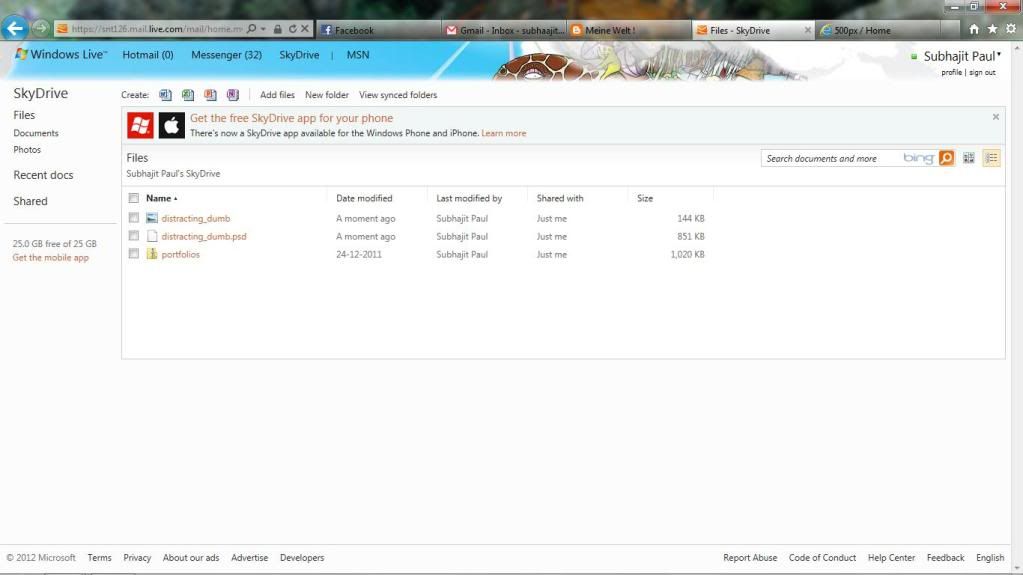Open Messenger (32) in the header
1023x575 pixels.
click(x=226, y=55)
